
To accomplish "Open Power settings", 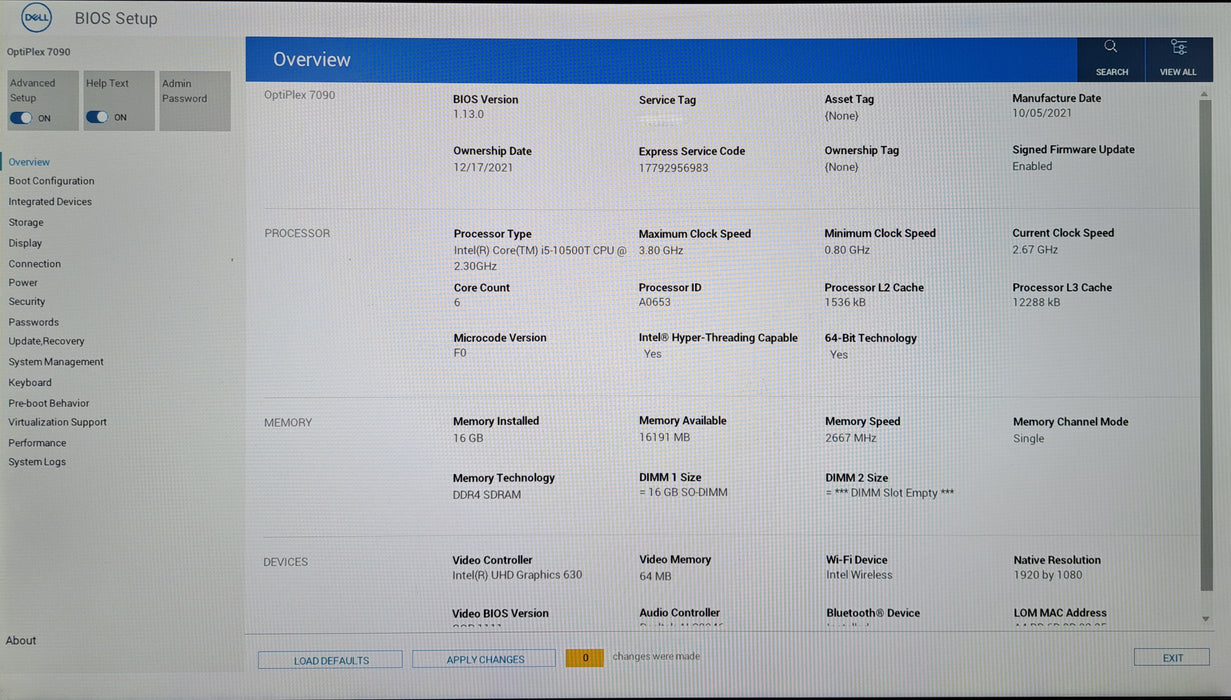I will coord(23,283).
